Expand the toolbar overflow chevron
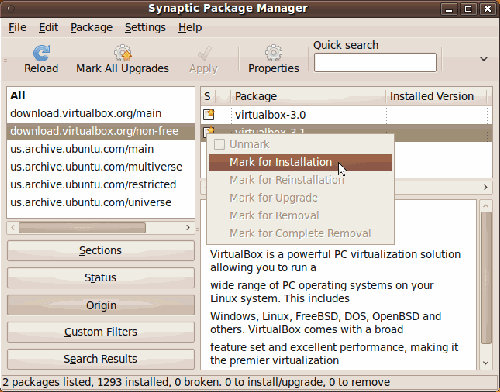 (x=484, y=59)
